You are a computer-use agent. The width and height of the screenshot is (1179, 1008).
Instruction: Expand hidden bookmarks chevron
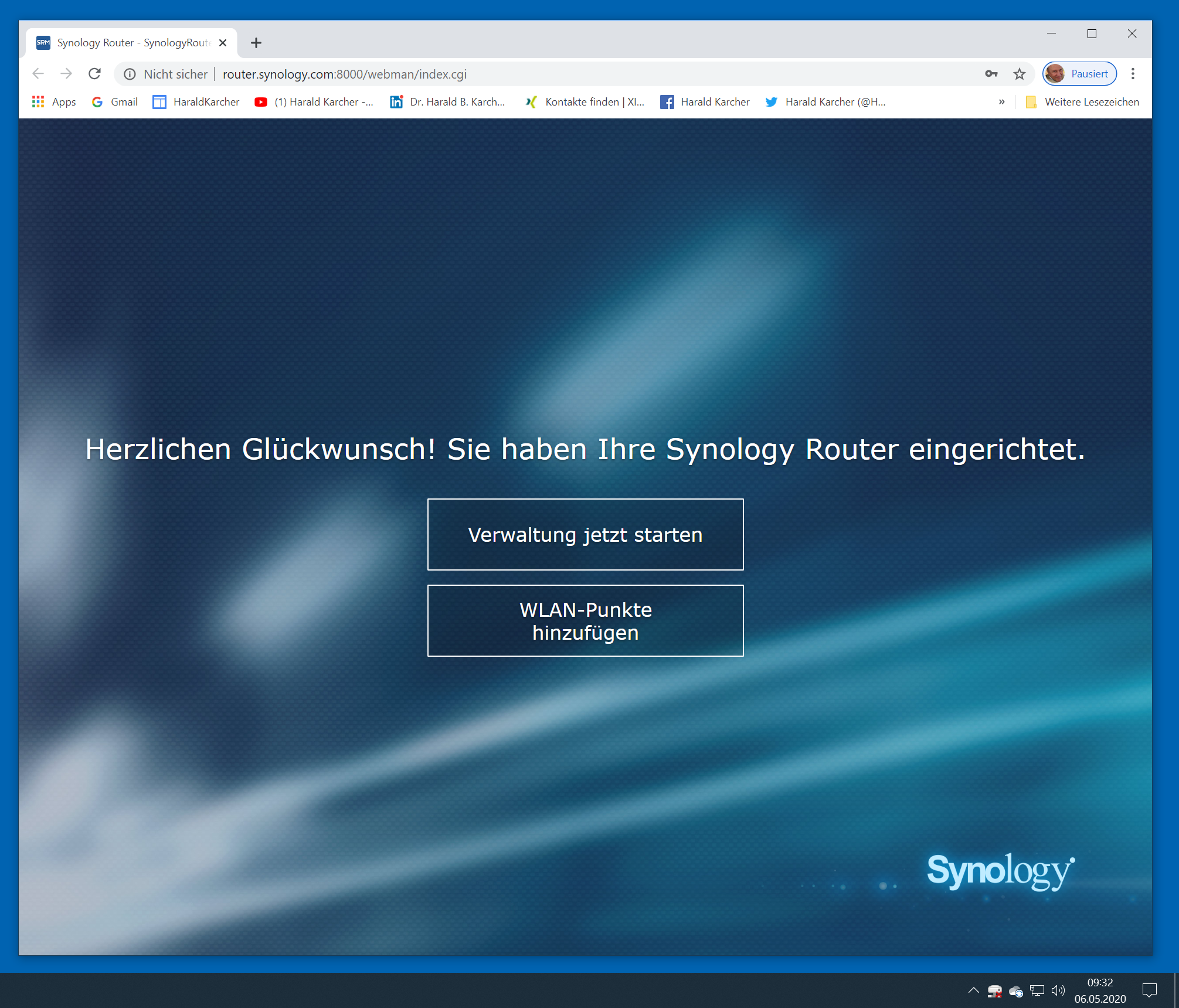pos(1001,102)
